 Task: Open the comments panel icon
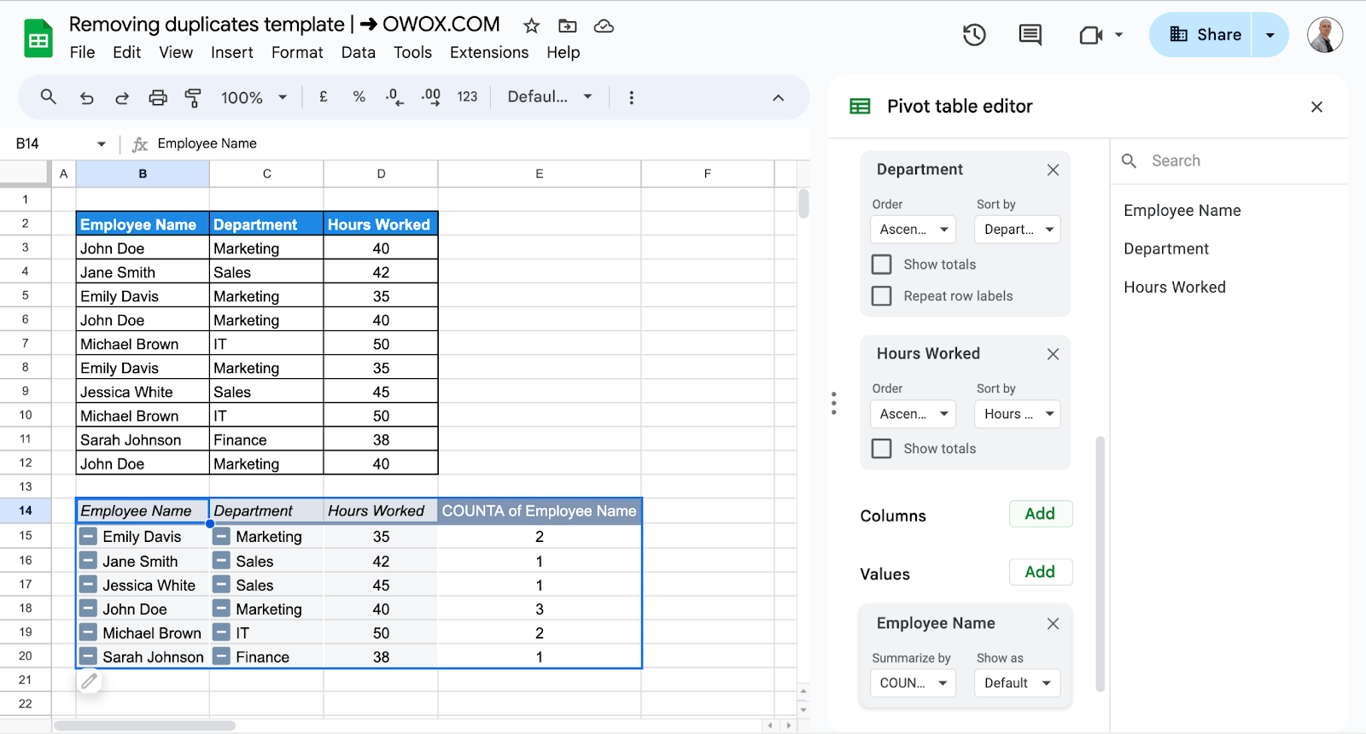coord(1030,35)
